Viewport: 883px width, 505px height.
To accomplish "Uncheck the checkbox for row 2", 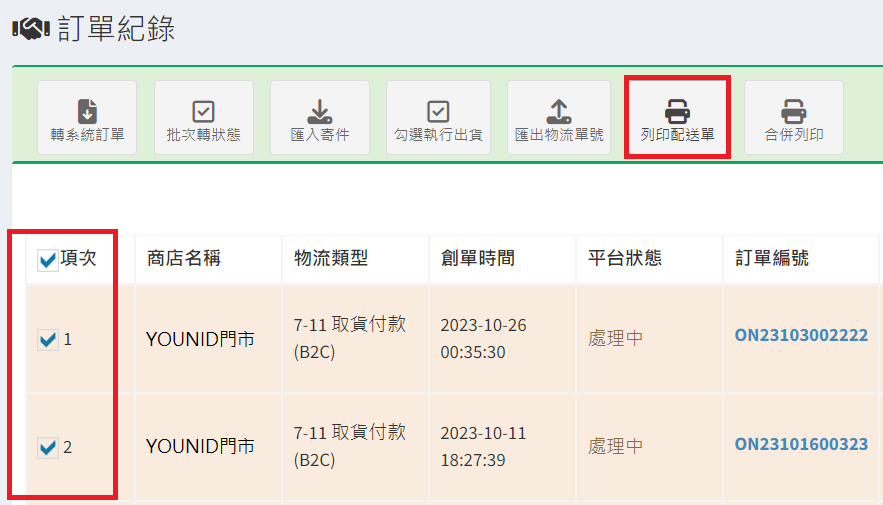I will pos(47,448).
